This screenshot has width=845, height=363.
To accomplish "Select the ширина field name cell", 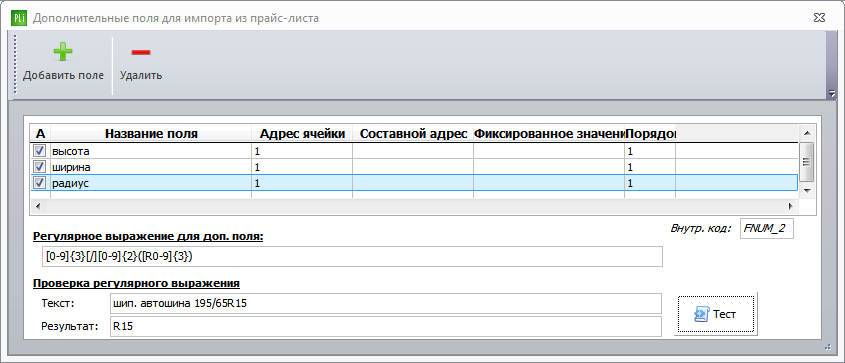I will click(x=151, y=167).
